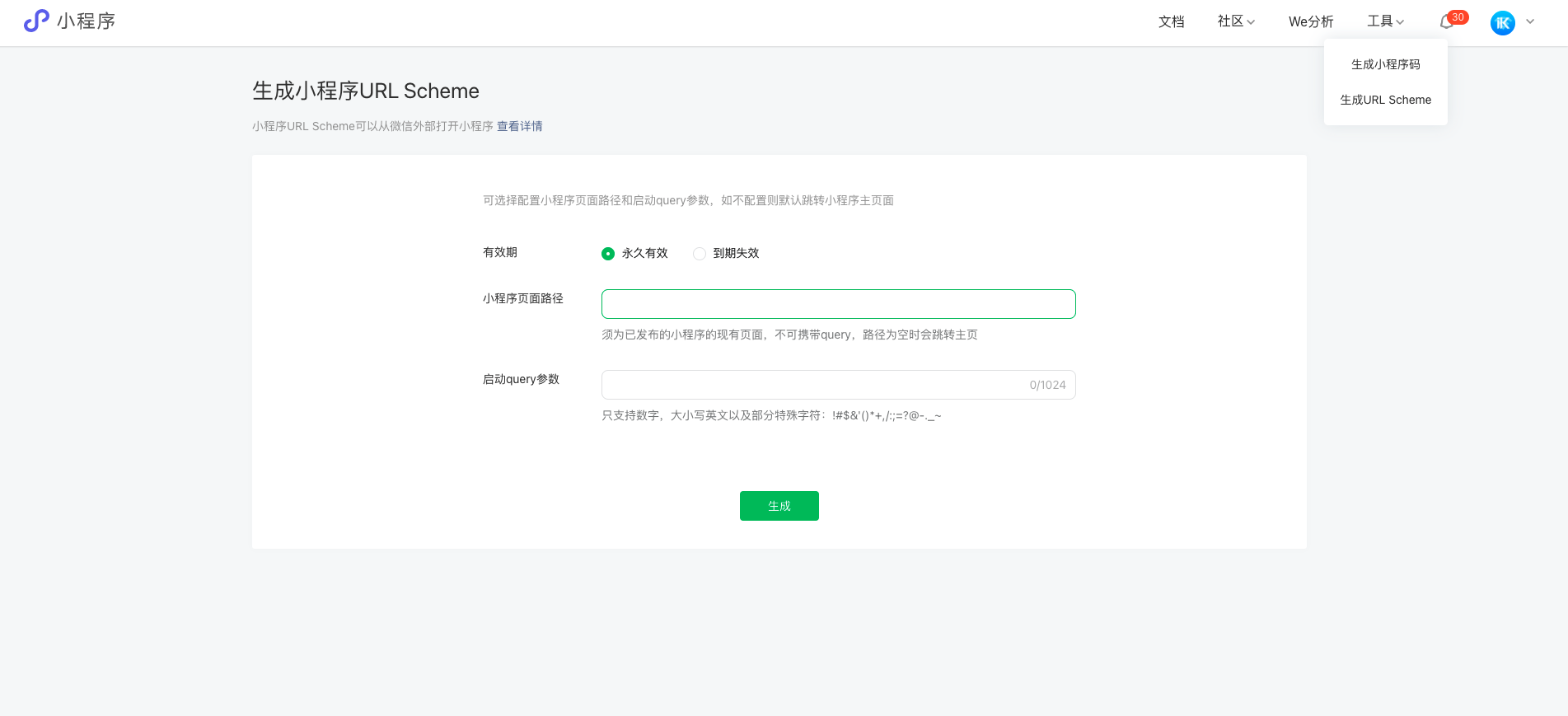Click the 有效期 label
Image resolution: width=1568 pixels, height=716 pixels.
tap(500, 252)
